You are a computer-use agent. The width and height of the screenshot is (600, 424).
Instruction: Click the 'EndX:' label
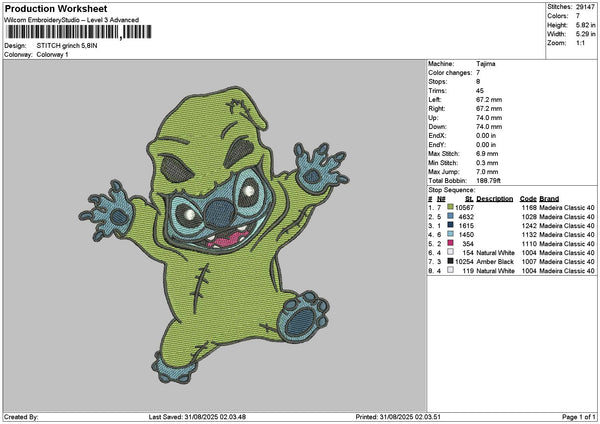[x=437, y=136]
